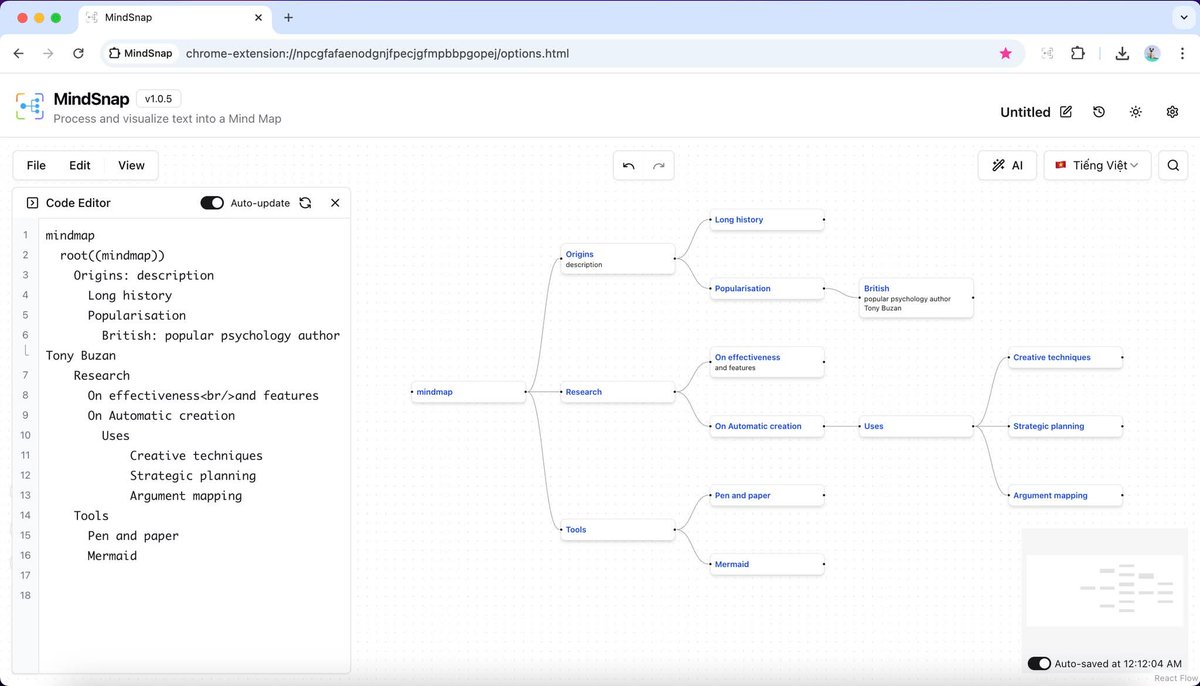Select the Strategic planning node
The width and height of the screenshot is (1200, 686).
click(1065, 426)
